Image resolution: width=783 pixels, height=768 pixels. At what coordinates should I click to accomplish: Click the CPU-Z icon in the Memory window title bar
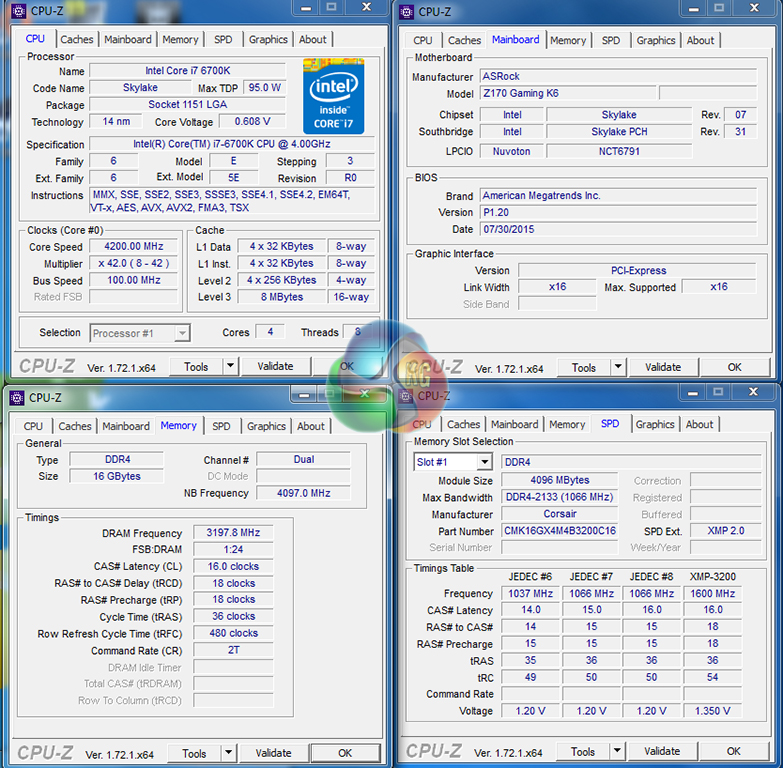pos(17,397)
